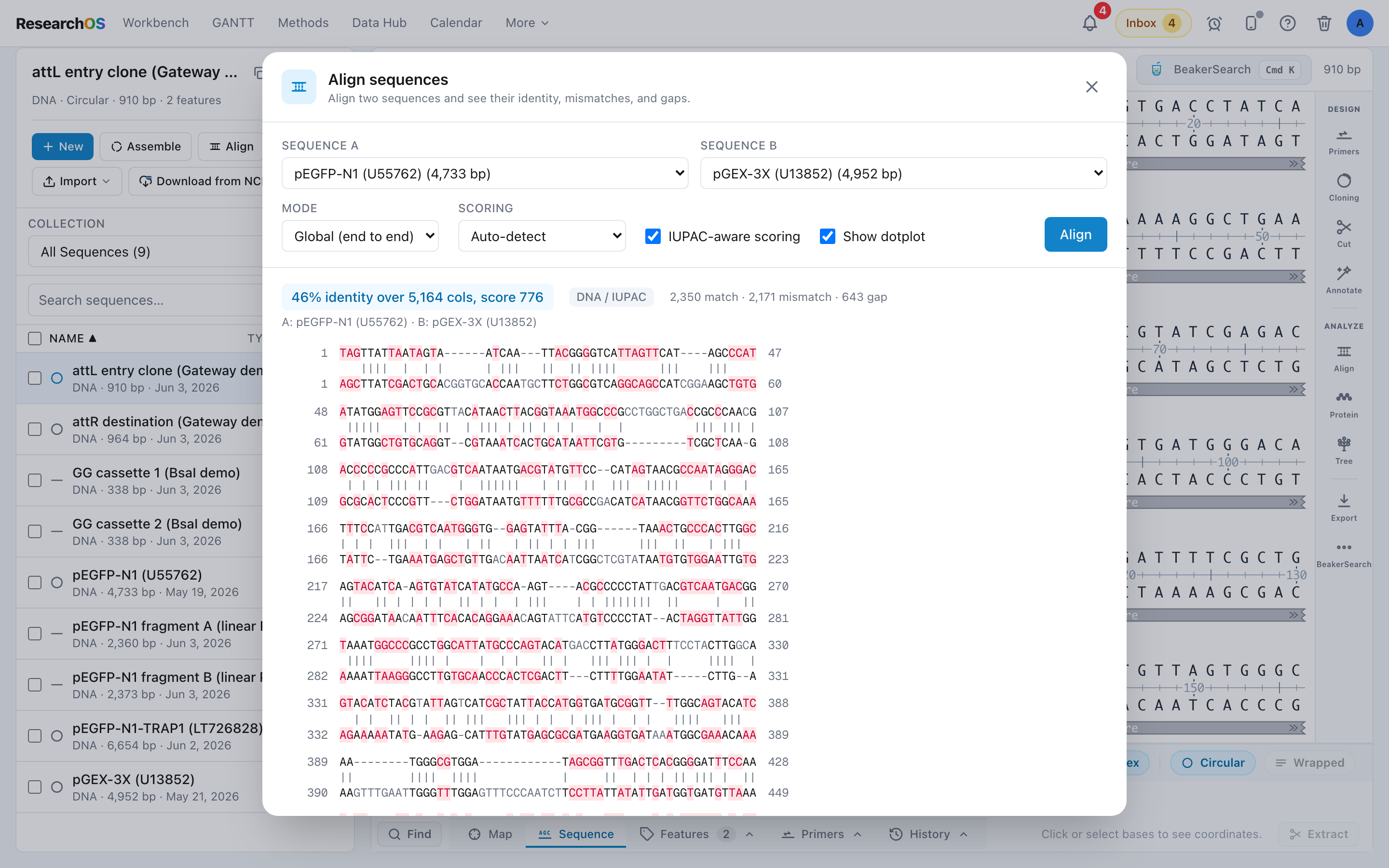Click the help question mark icon
Image resolution: width=1389 pixels, height=868 pixels.
[x=1287, y=24]
